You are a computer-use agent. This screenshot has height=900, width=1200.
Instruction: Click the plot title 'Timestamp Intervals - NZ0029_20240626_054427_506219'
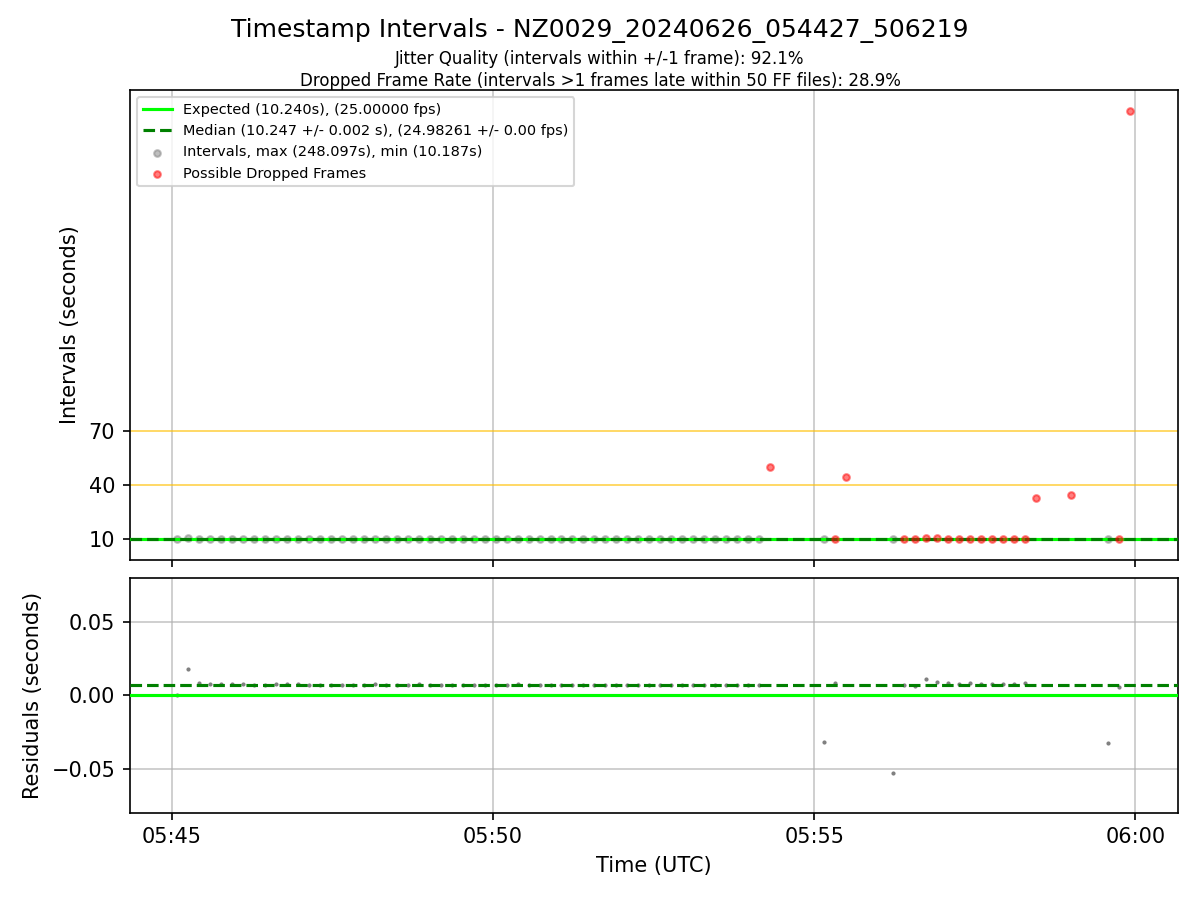click(599, 29)
